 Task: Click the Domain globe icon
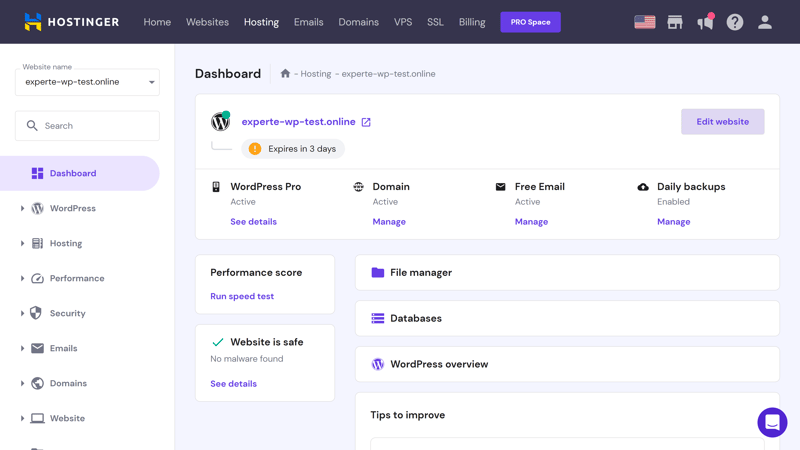(x=359, y=187)
